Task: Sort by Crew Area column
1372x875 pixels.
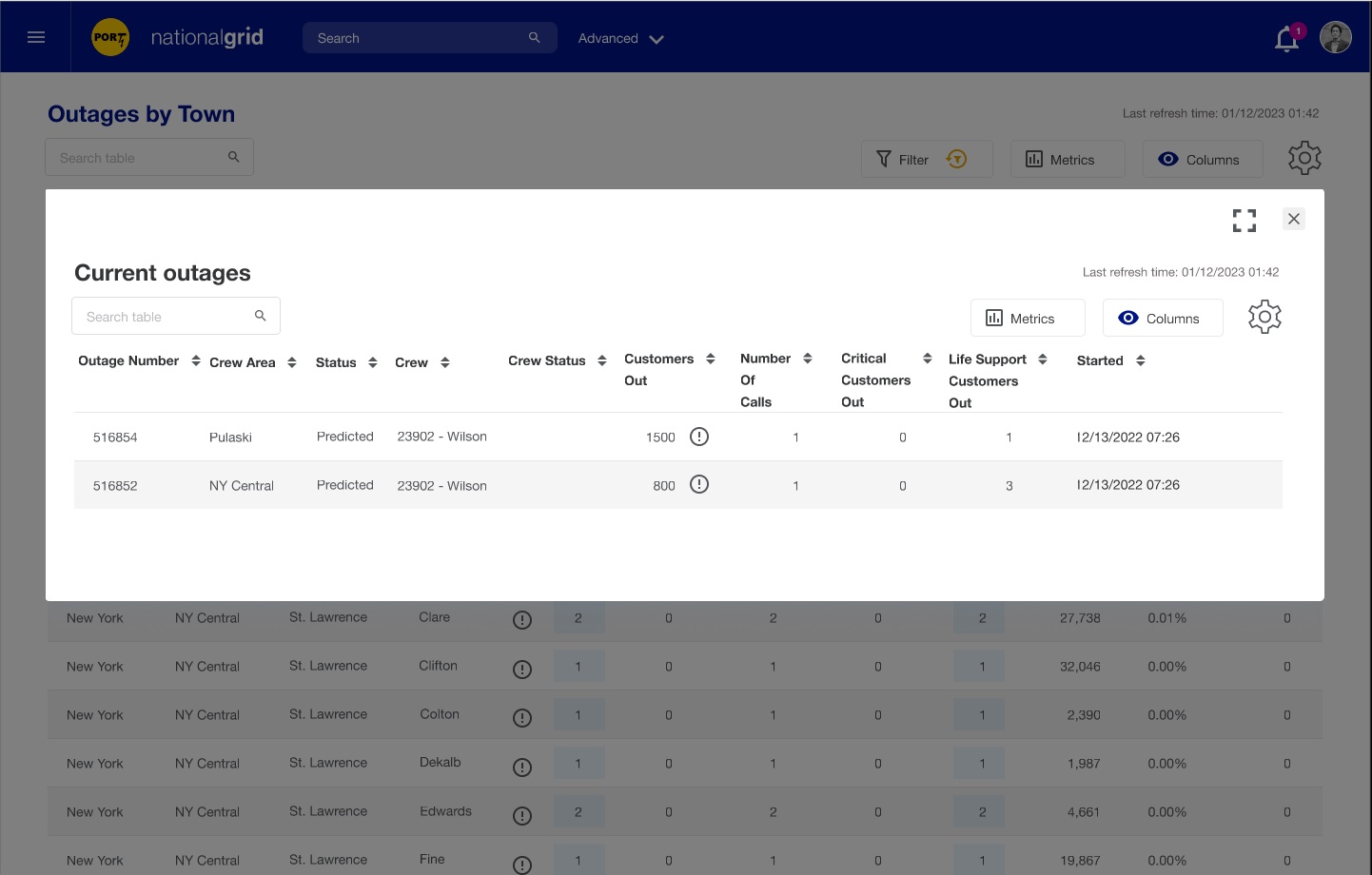Action: 292,362
